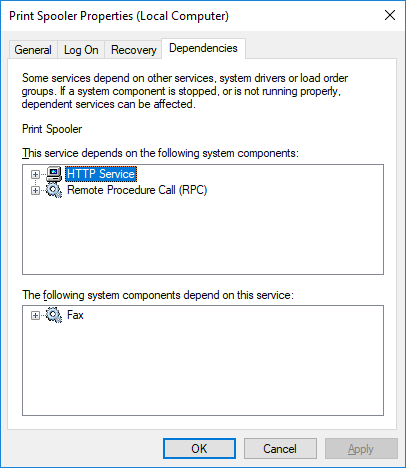Confirm with the OK button
The width and height of the screenshot is (406, 468).
199,449
